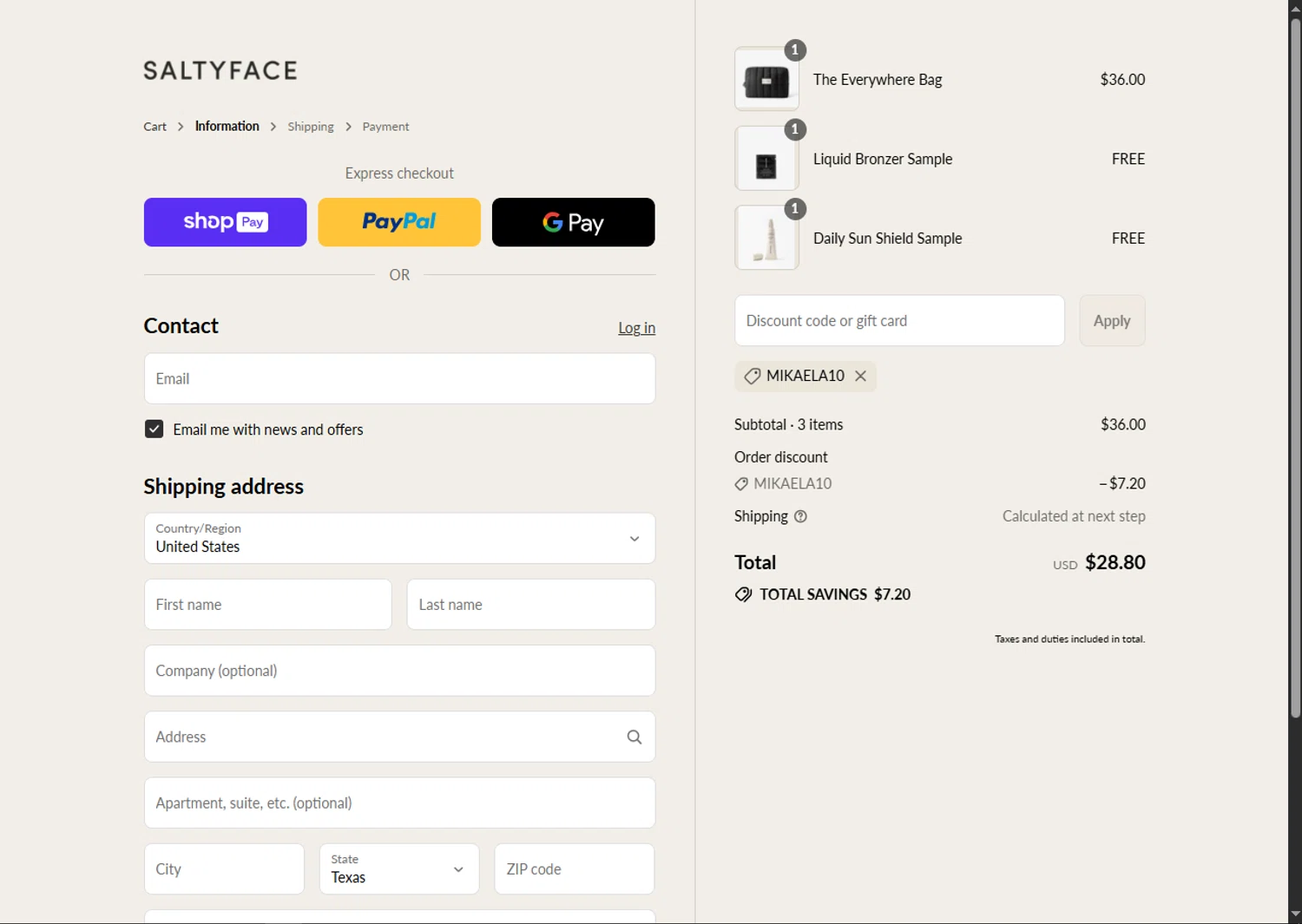Focus the Email input field
This screenshot has width=1302, height=924.
(399, 378)
